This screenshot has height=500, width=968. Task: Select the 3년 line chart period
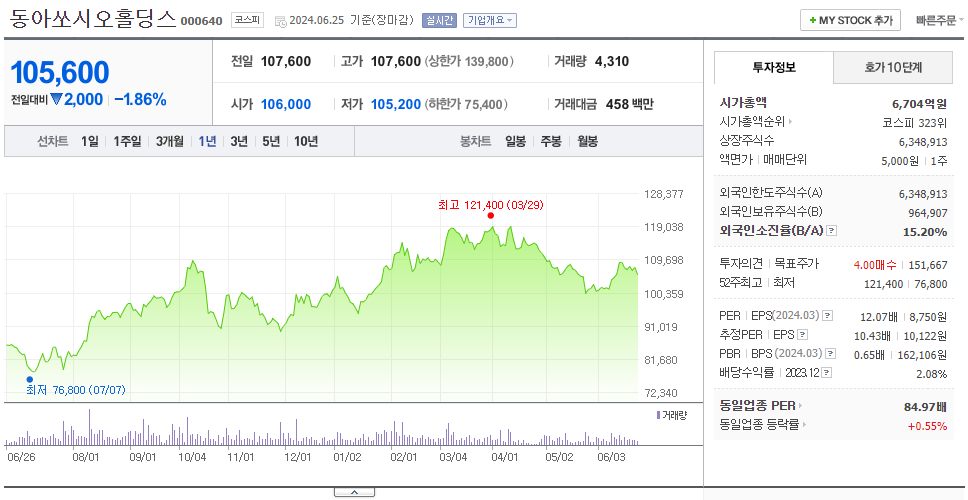click(x=239, y=141)
